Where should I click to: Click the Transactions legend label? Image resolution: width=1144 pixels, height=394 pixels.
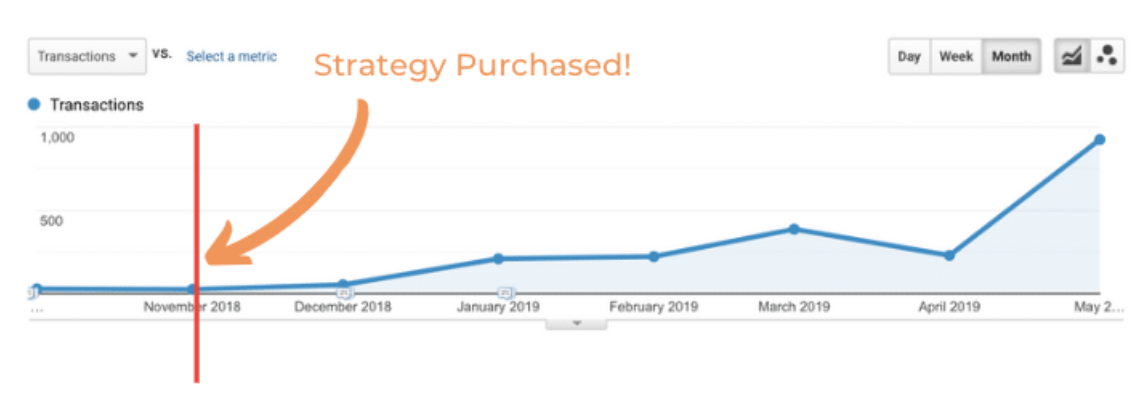pos(96,105)
